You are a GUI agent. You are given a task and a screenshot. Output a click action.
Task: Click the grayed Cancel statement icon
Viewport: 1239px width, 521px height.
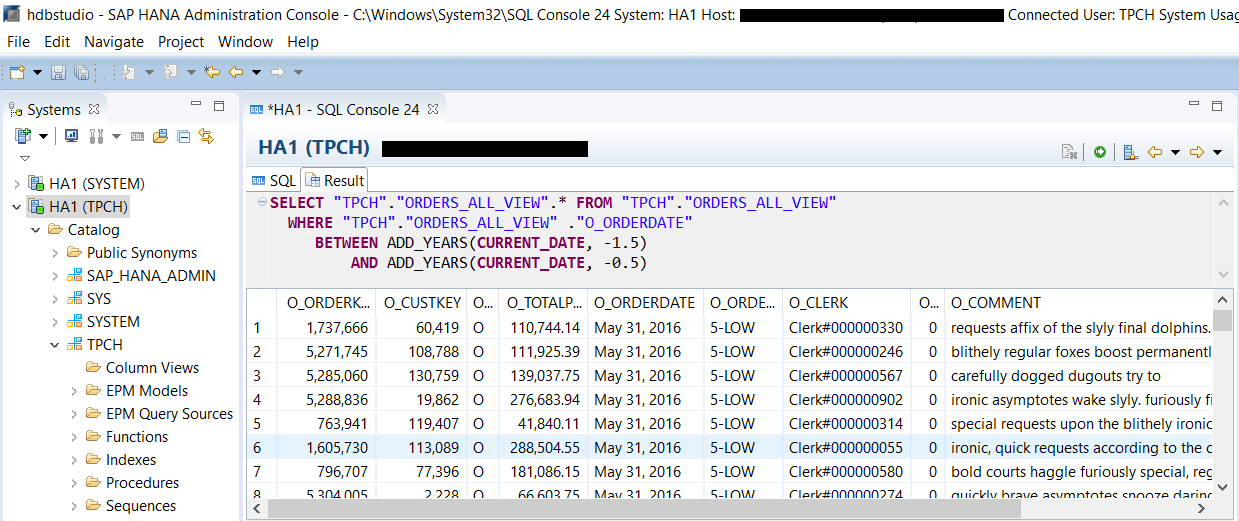1069,152
